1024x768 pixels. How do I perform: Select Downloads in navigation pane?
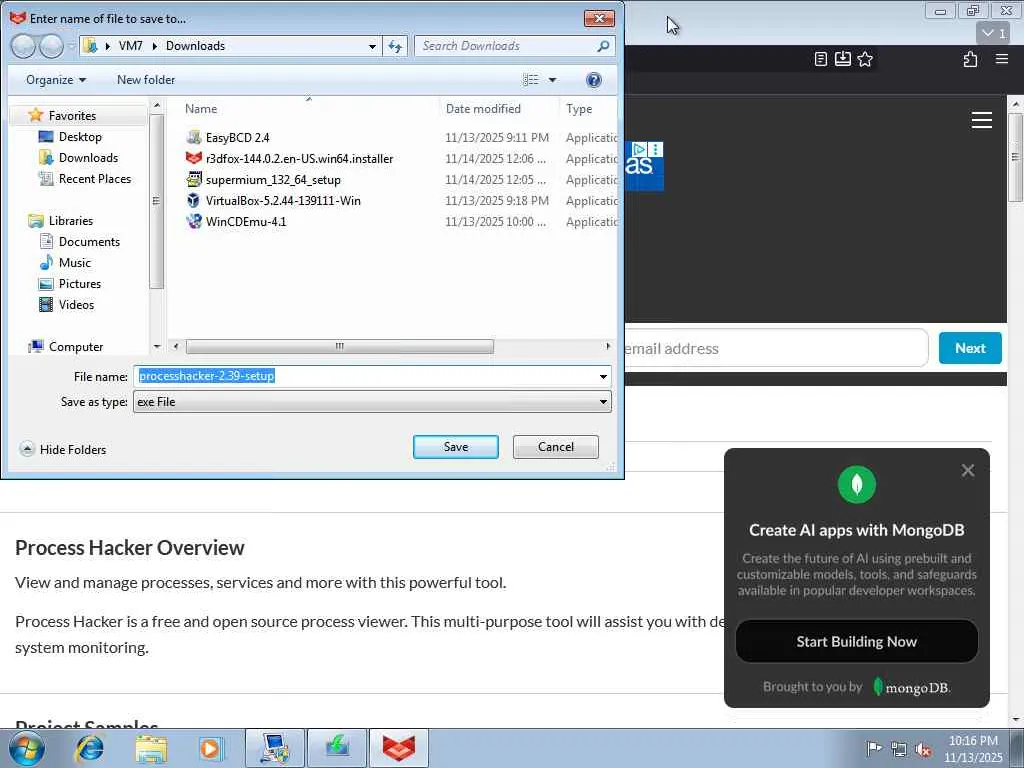pos(88,157)
